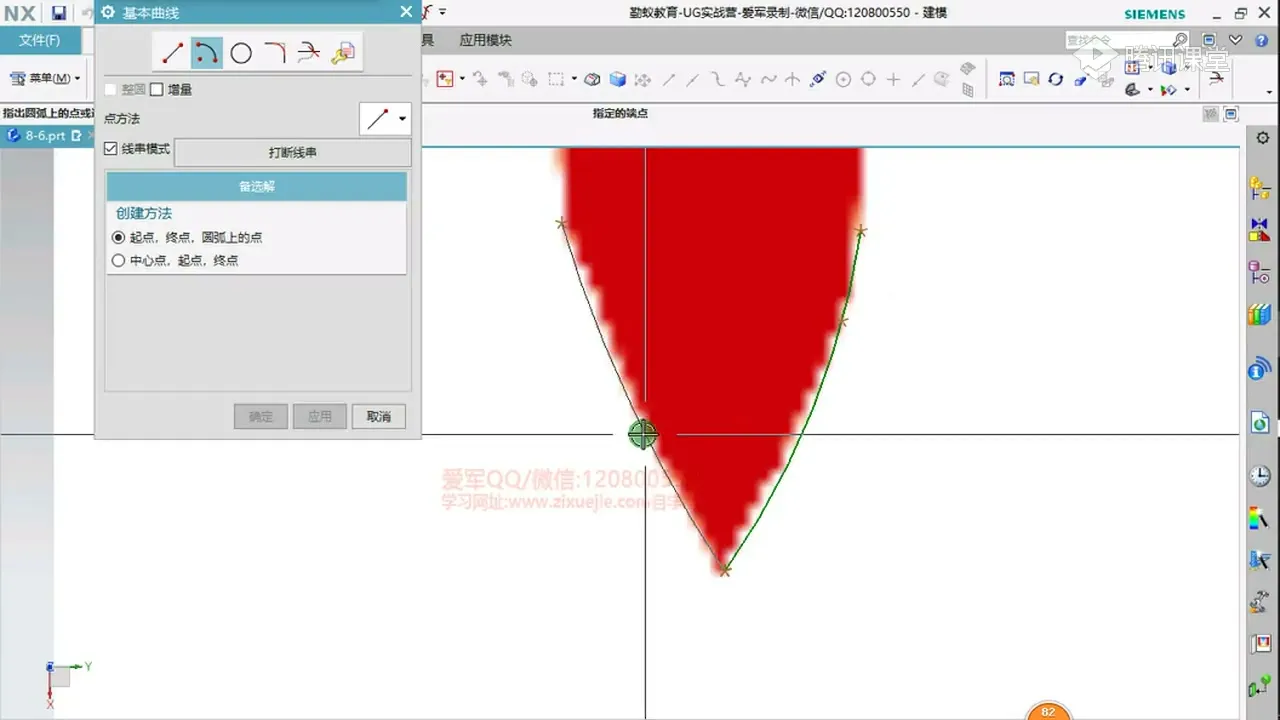Click the Save icon in title bar
This screenshot has height=720, width=1280.
59,13
